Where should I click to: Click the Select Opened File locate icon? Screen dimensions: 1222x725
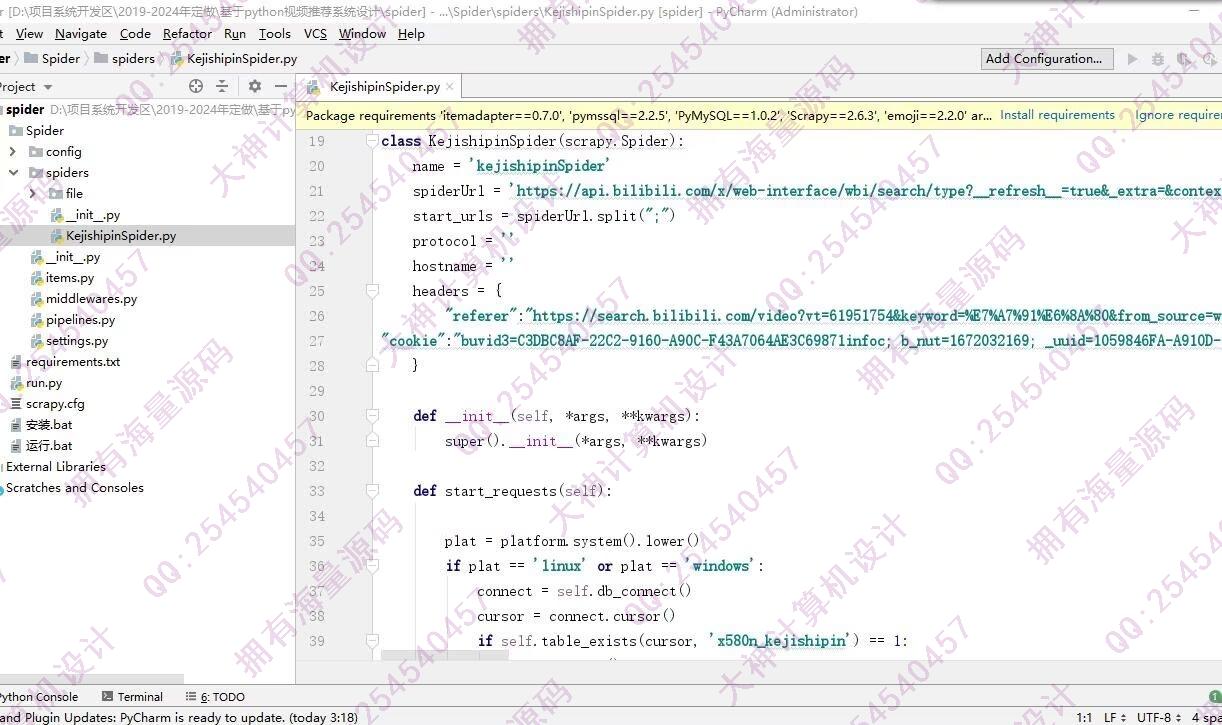[196, 87]
